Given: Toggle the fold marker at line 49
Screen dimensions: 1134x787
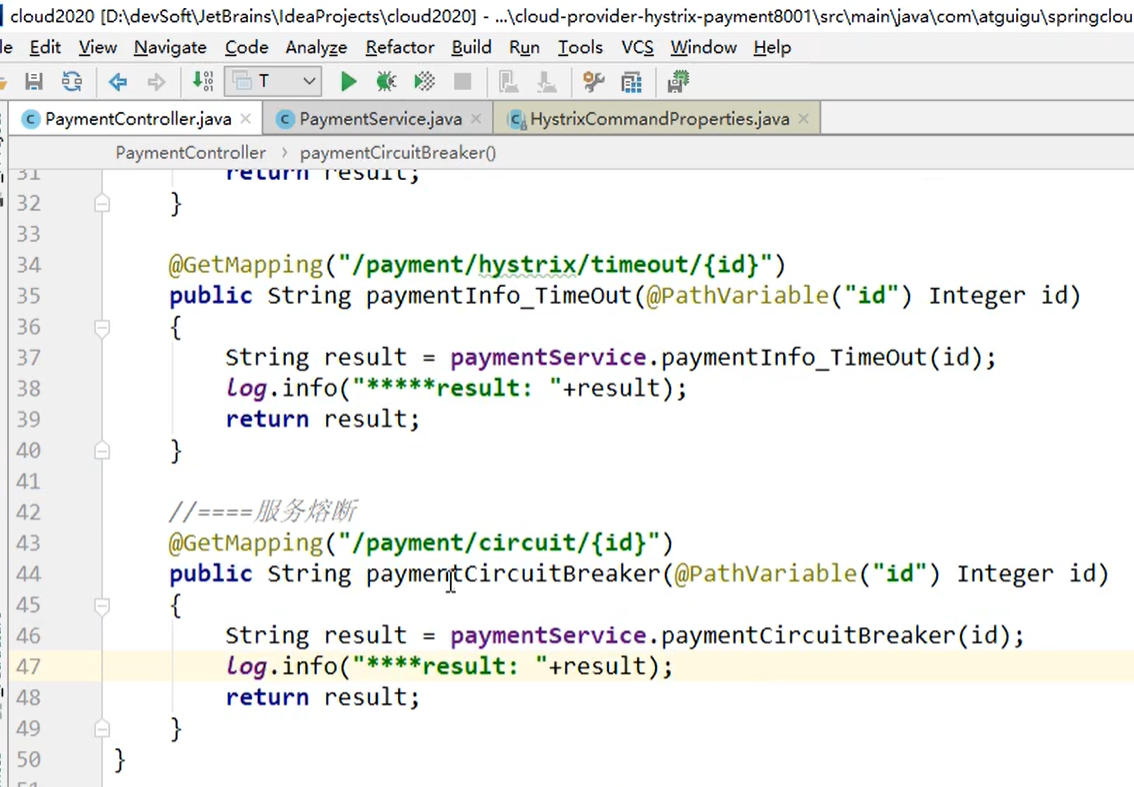Looking at the screenshot, I should 102,728.
